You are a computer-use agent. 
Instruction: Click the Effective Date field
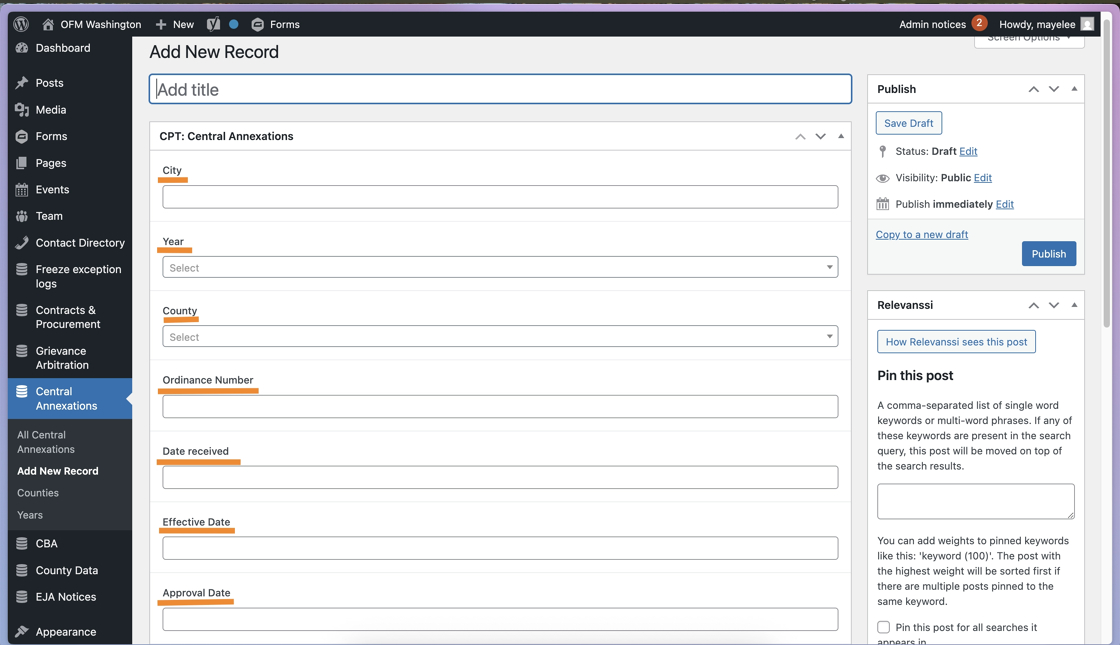[500, 548]
